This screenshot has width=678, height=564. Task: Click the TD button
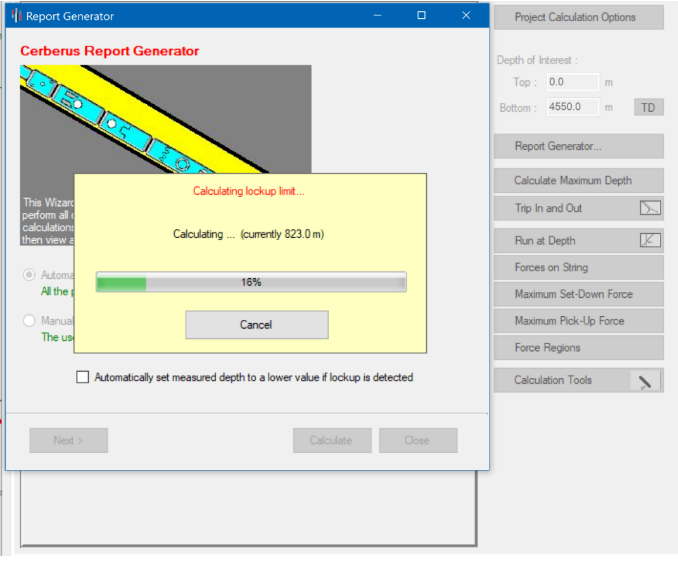(648, 107)
